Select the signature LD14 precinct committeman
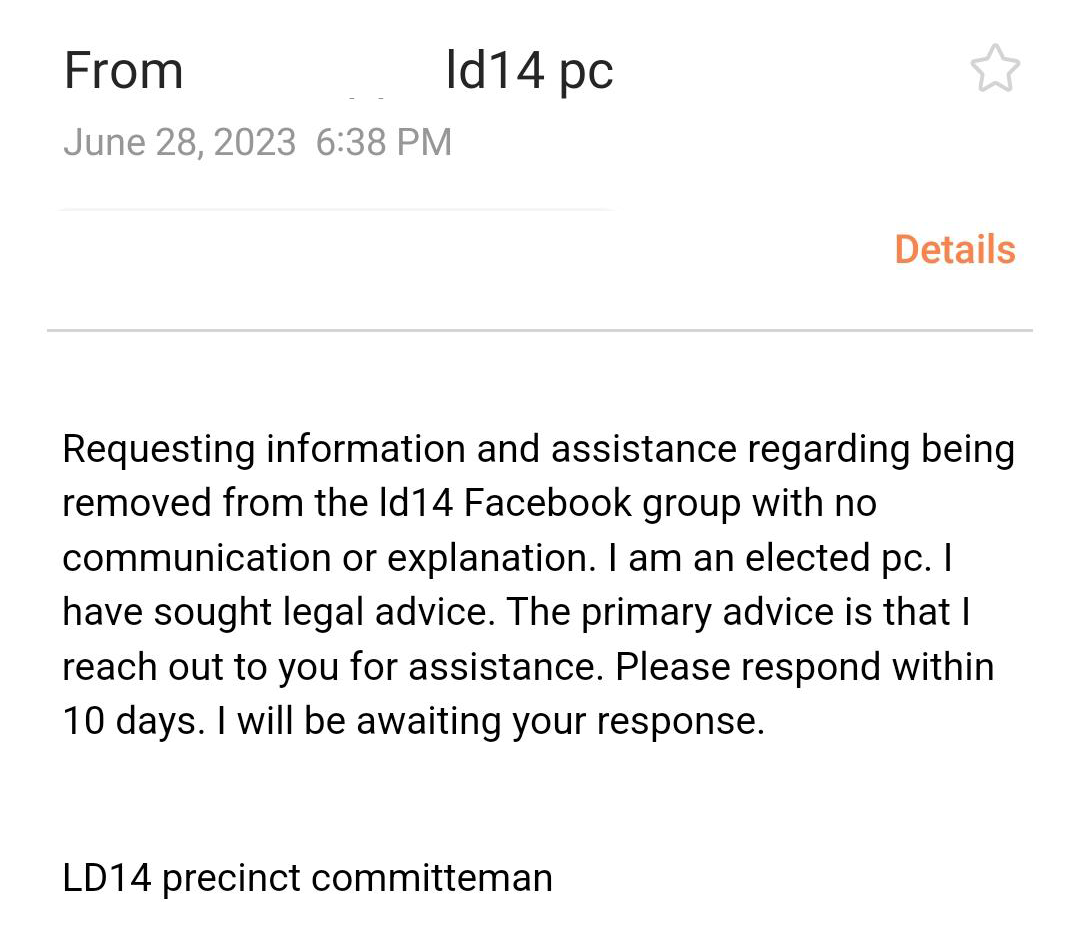This screenshot has height=936, width=1080. click(307, 879)
